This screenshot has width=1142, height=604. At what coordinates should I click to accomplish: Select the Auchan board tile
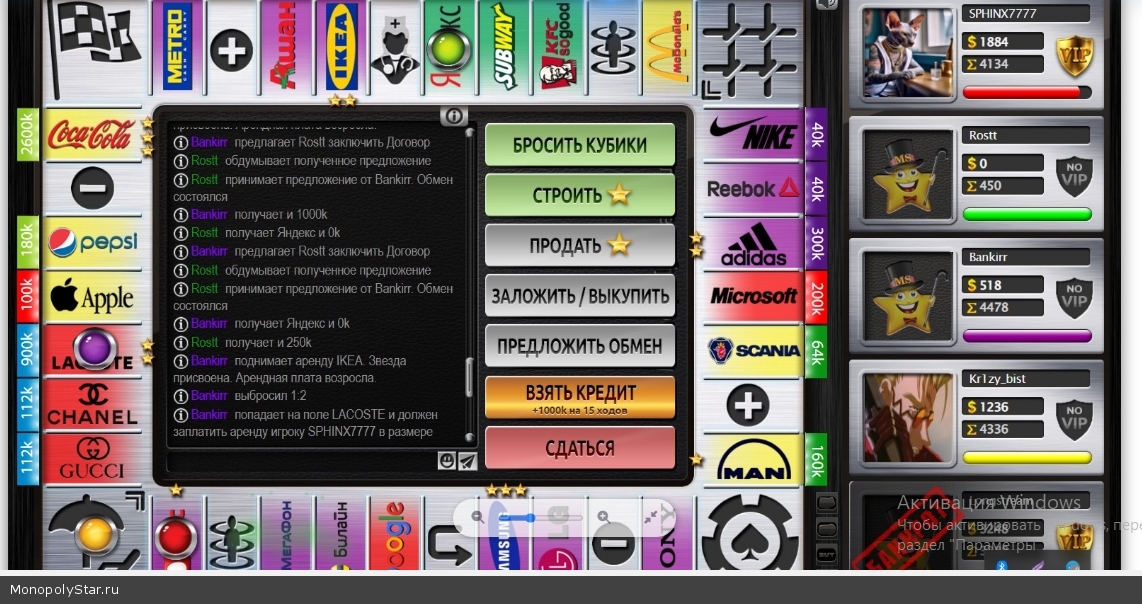pyautogui.click(x=286, y=47)
